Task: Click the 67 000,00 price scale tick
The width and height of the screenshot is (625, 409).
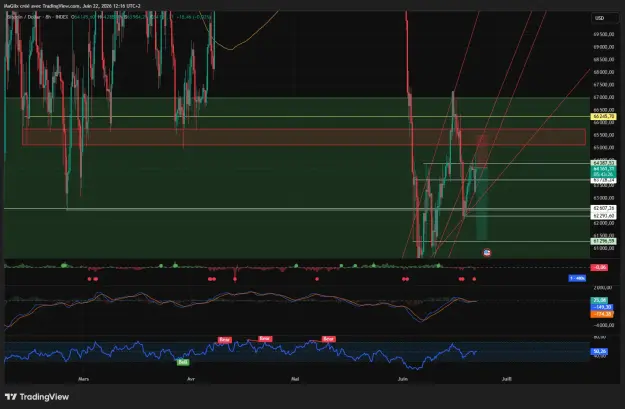Action: tap(603, 97)
